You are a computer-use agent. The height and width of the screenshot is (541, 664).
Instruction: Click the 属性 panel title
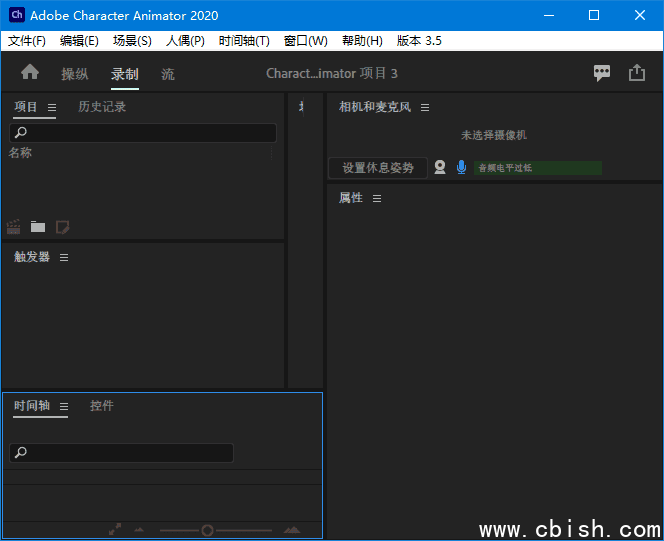[351, 198]
